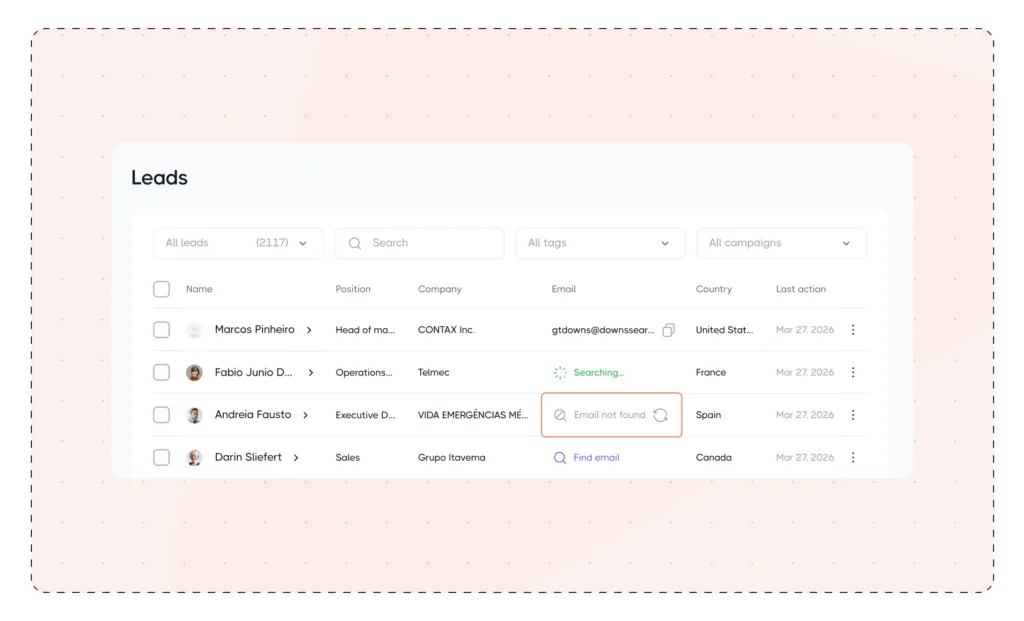Viewport: 1024px width, 621px height.
Task: Select Darin Sliefert row checkbox
Action: coord(161,458)
